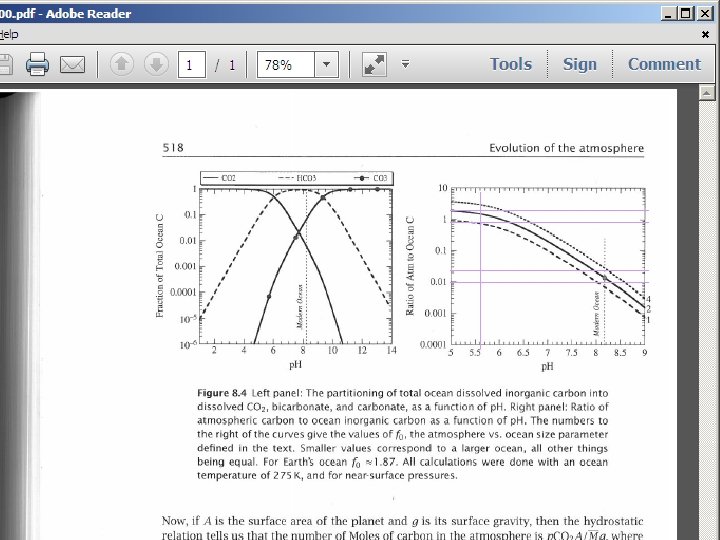Click the partly visible save disk icon
The width and height of the screenshot is (720, 540).
(6, 64)
